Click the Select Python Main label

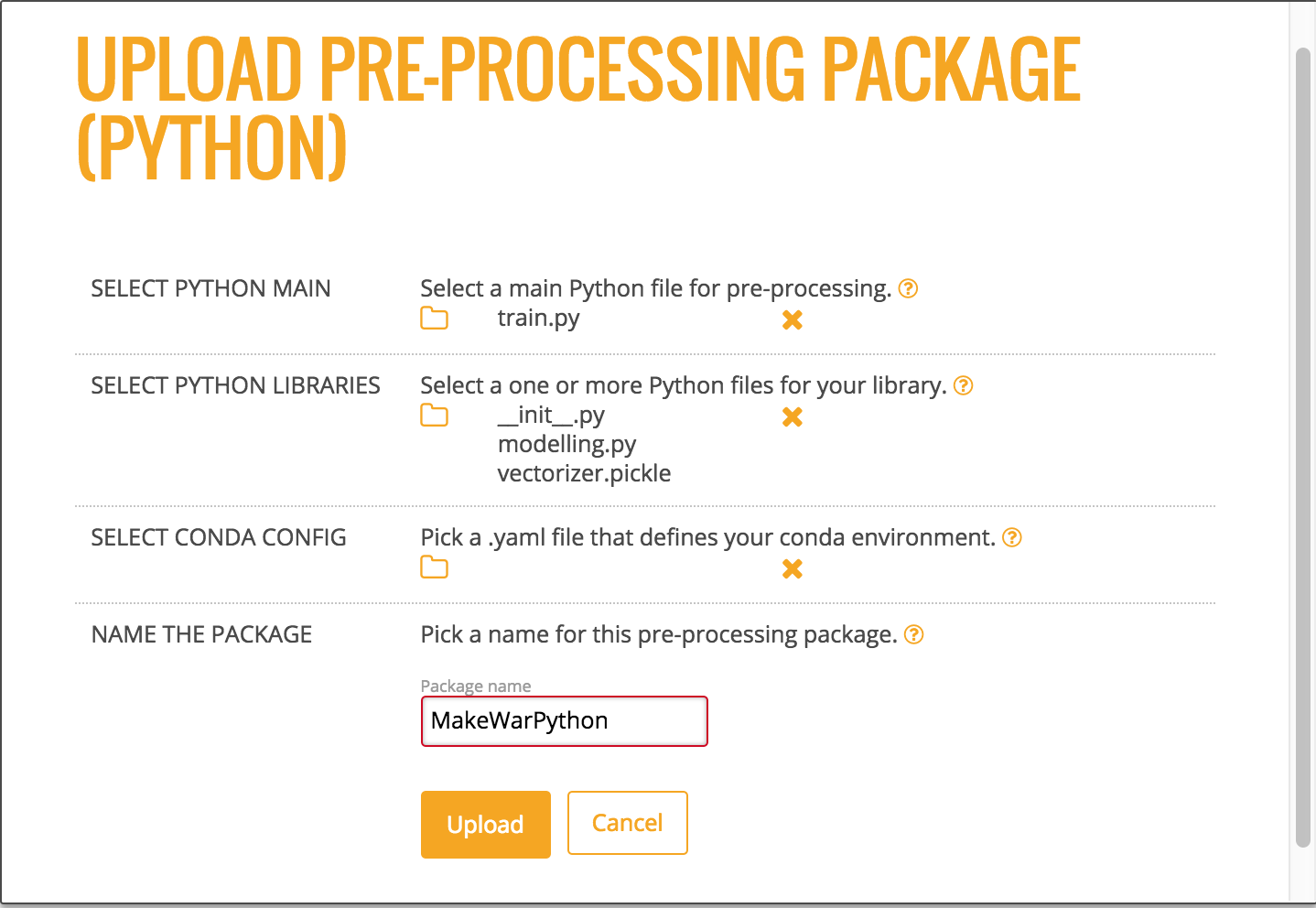tap(210, 288)
